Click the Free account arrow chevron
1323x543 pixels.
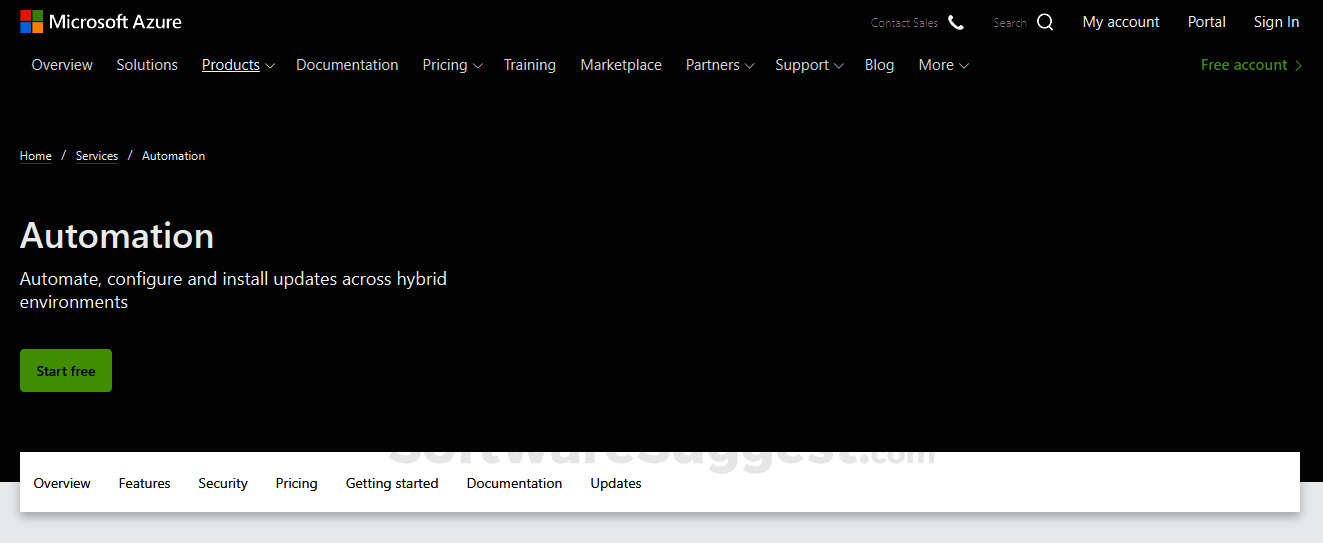1298,66
